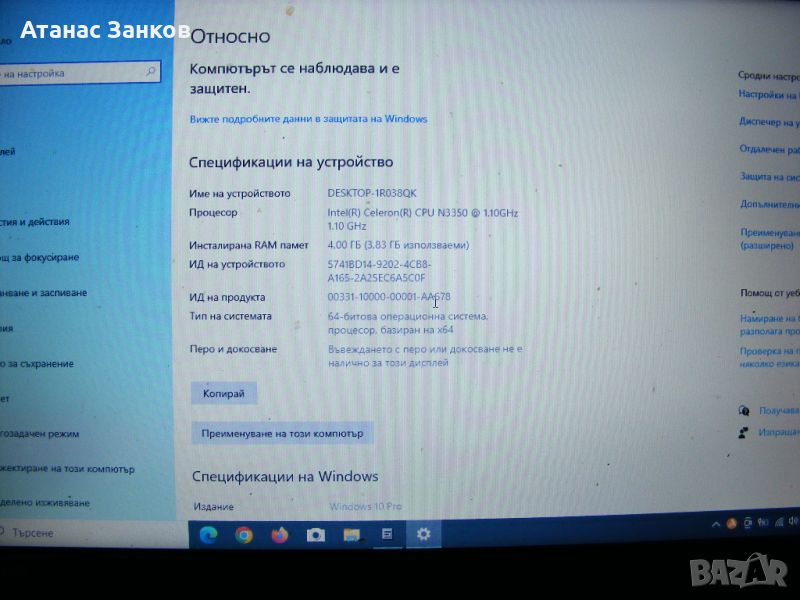Click the Процесор label
Image resolution: width=800 pixels, height=600 pixels.
point(213,212)
